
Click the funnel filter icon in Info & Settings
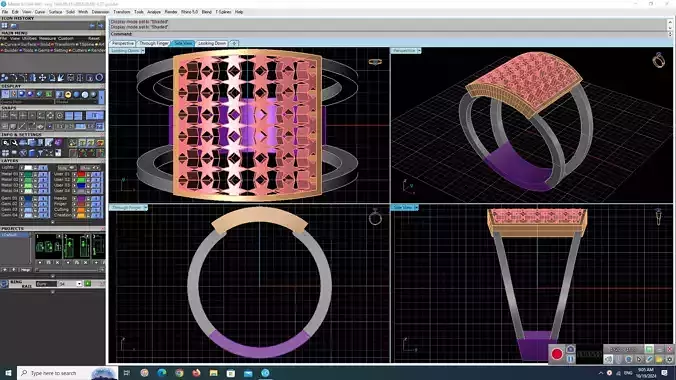click(41, 153)
